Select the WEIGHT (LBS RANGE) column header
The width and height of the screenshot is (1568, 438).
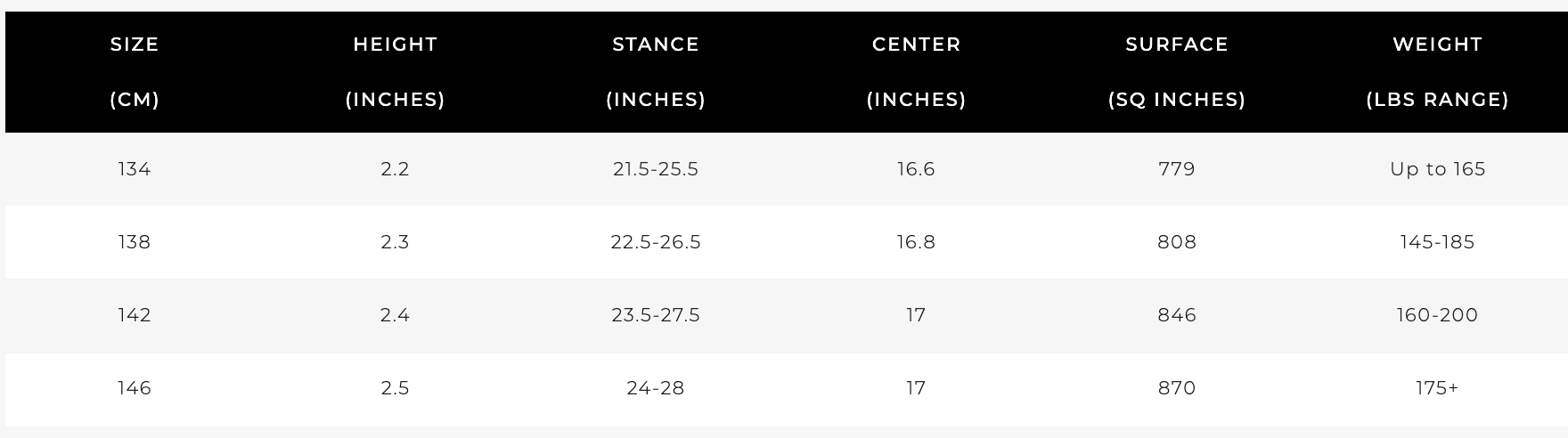[x=1437, y=72]
